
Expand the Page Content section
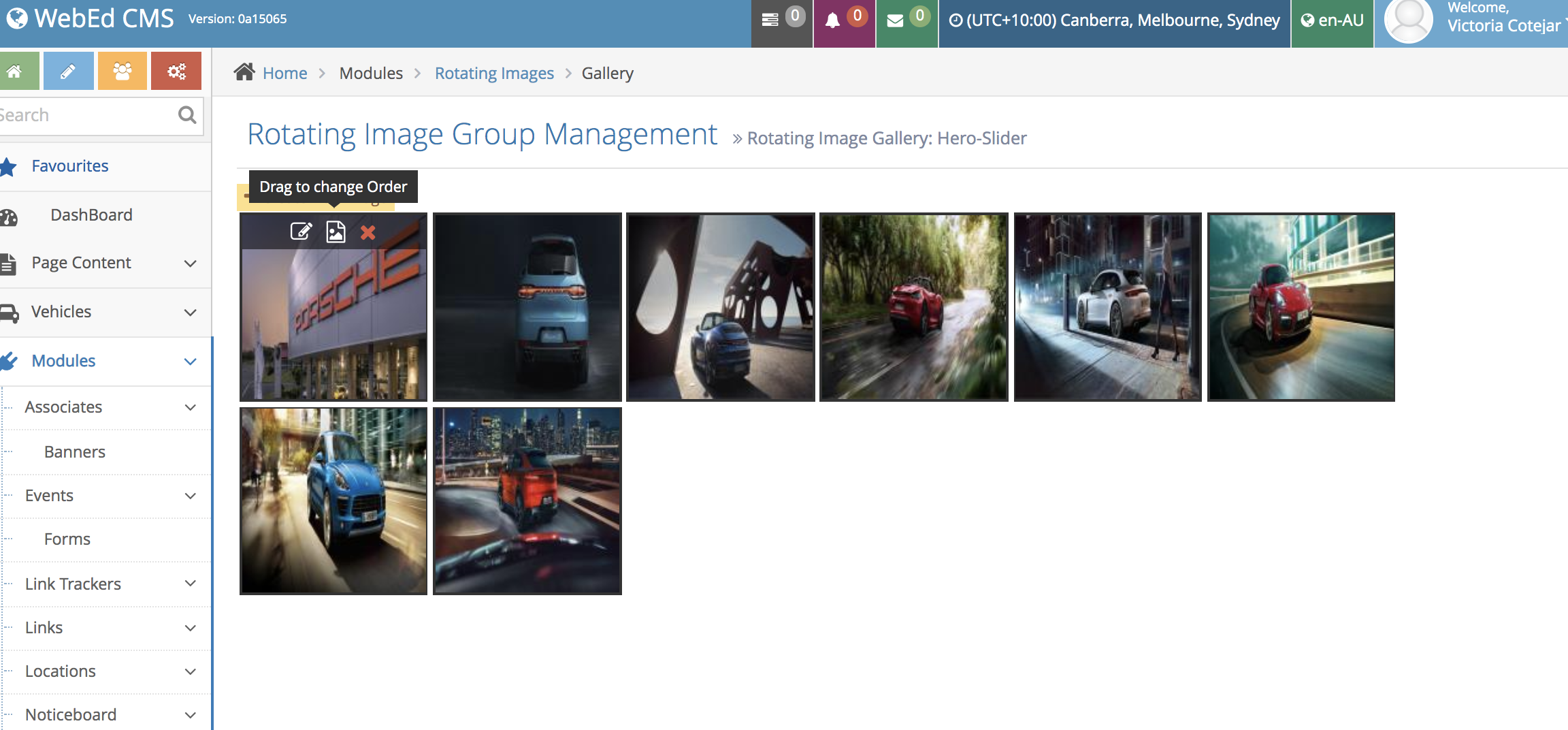coord(81,263)
